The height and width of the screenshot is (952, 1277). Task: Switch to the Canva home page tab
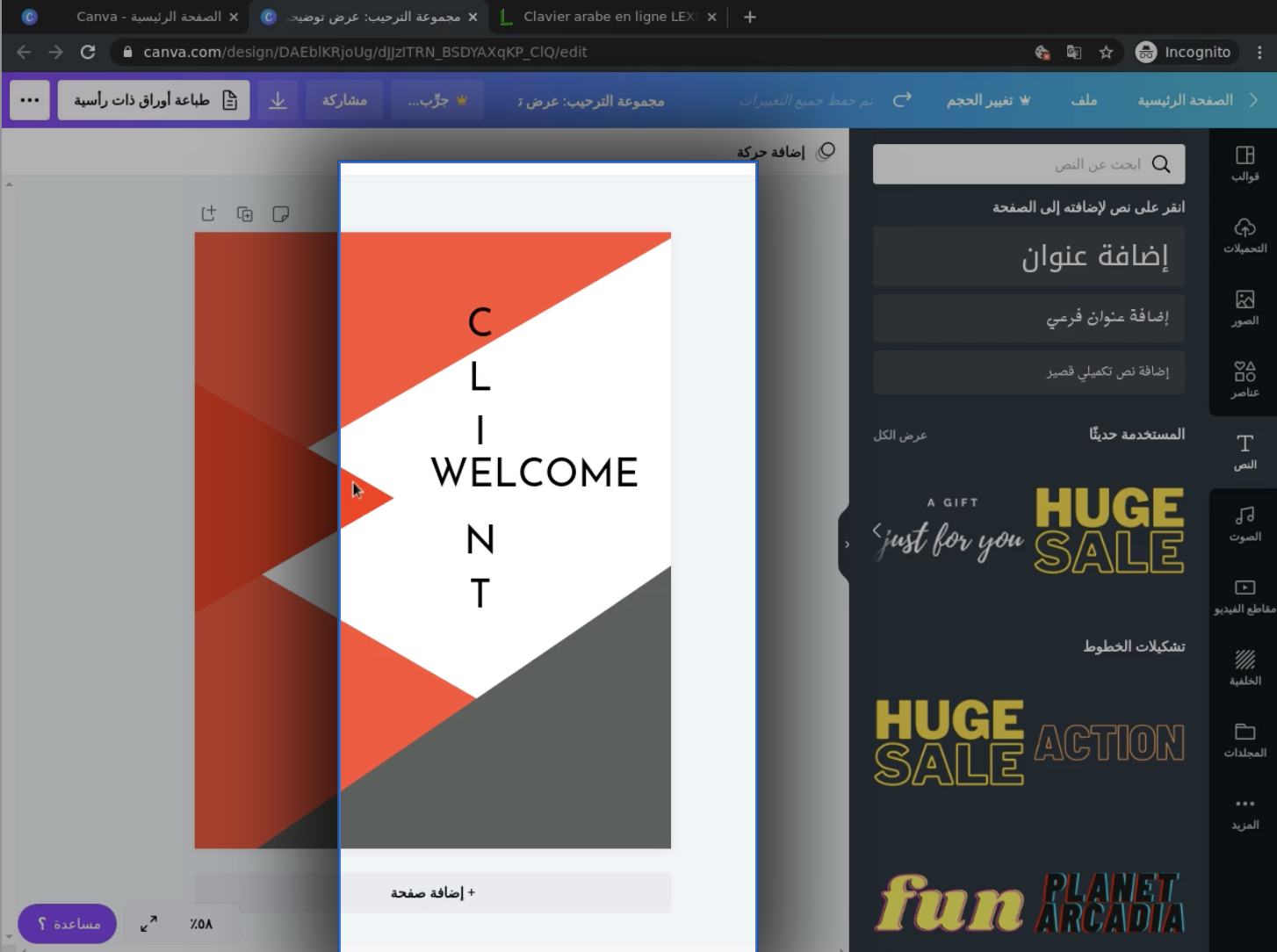click(132, 17)
